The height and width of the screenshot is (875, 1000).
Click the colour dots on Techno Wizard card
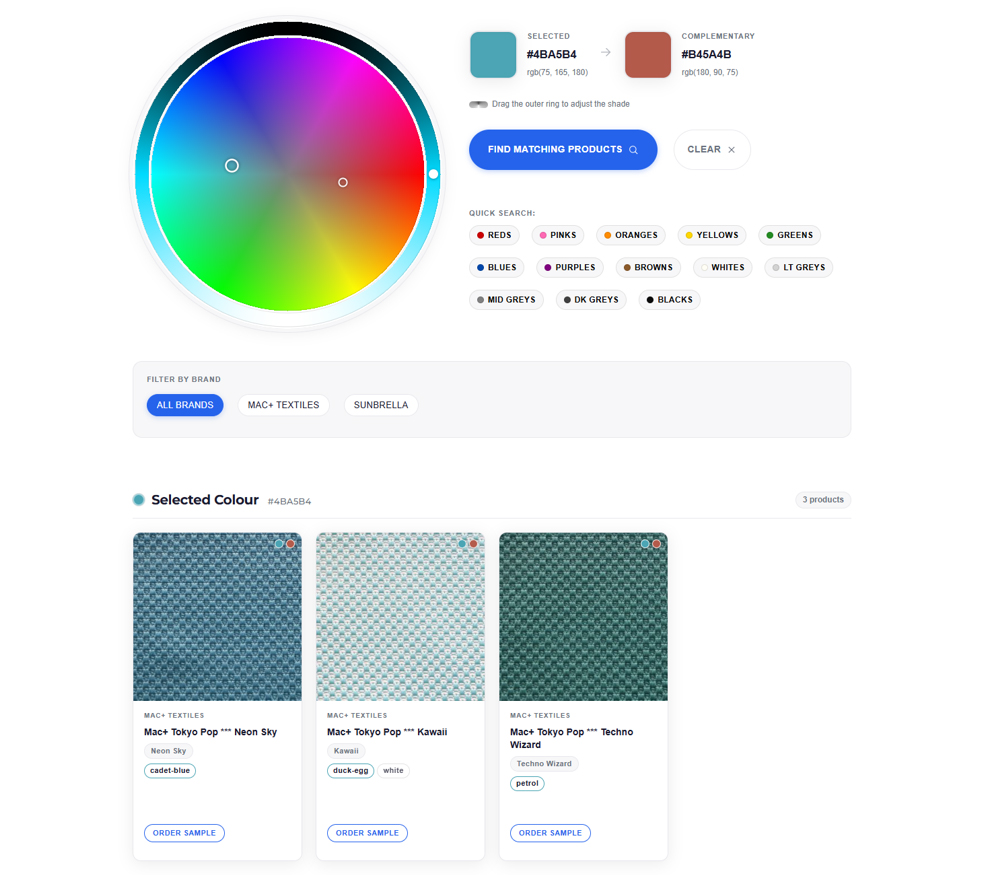651,544
